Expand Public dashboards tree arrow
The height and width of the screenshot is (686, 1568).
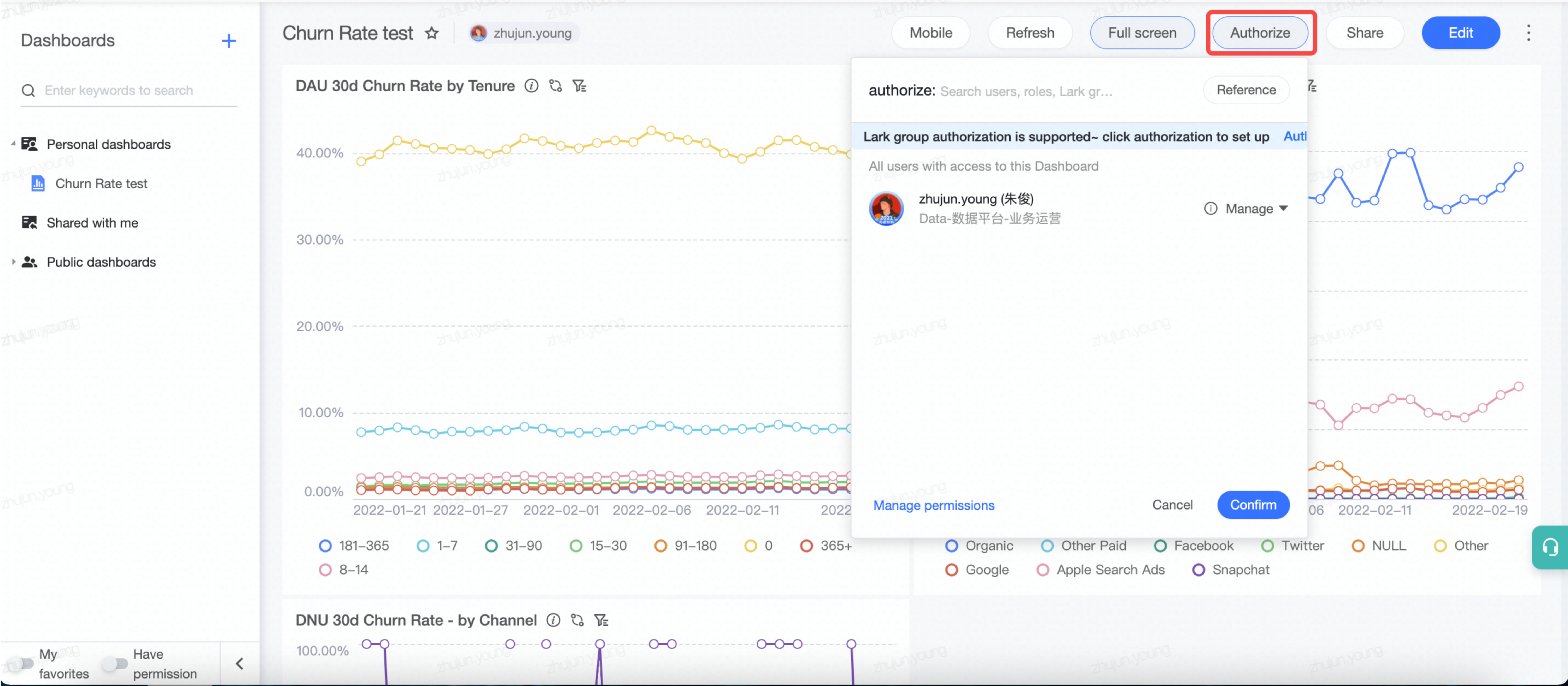click(x=13, y=262)
